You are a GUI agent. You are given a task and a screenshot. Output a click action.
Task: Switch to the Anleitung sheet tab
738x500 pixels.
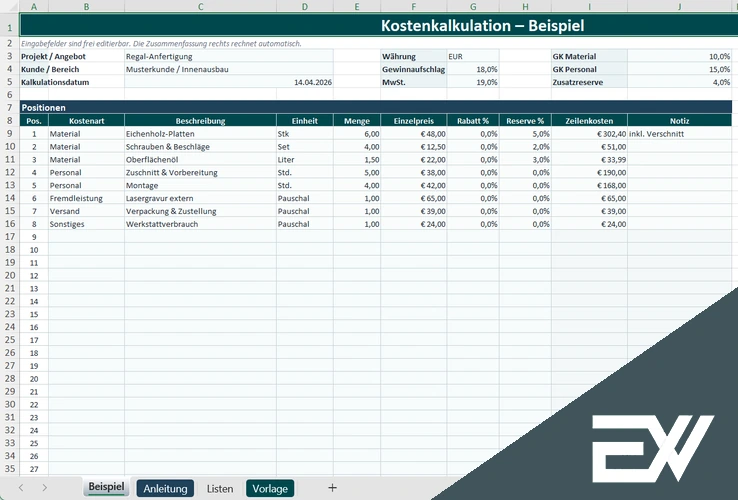point(165,488)
